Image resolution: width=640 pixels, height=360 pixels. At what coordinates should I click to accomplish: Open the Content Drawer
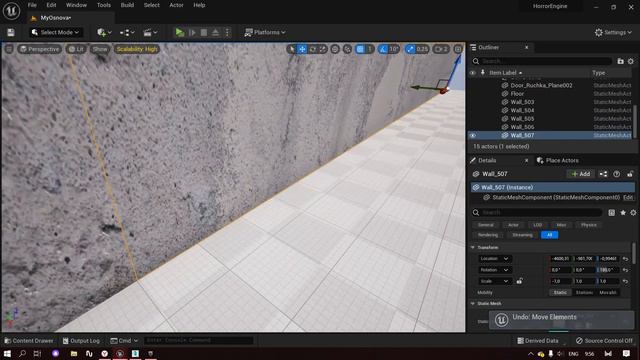point(29,340)
